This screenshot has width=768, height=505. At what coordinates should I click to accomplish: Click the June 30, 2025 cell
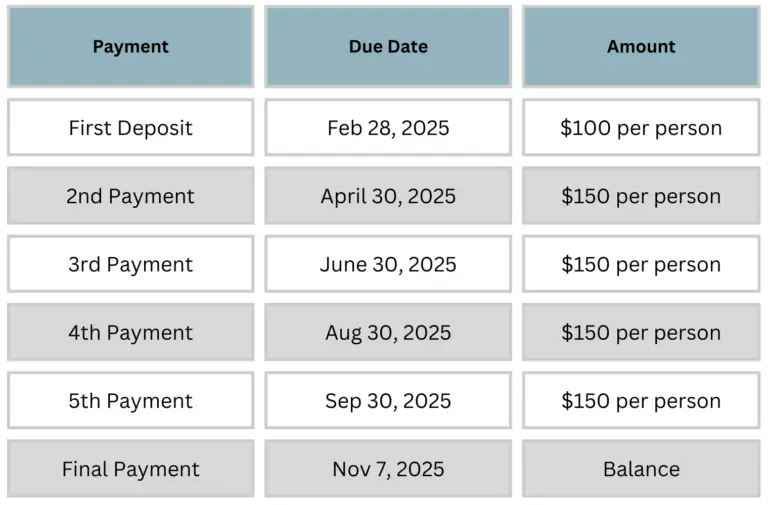pos(388,264)
